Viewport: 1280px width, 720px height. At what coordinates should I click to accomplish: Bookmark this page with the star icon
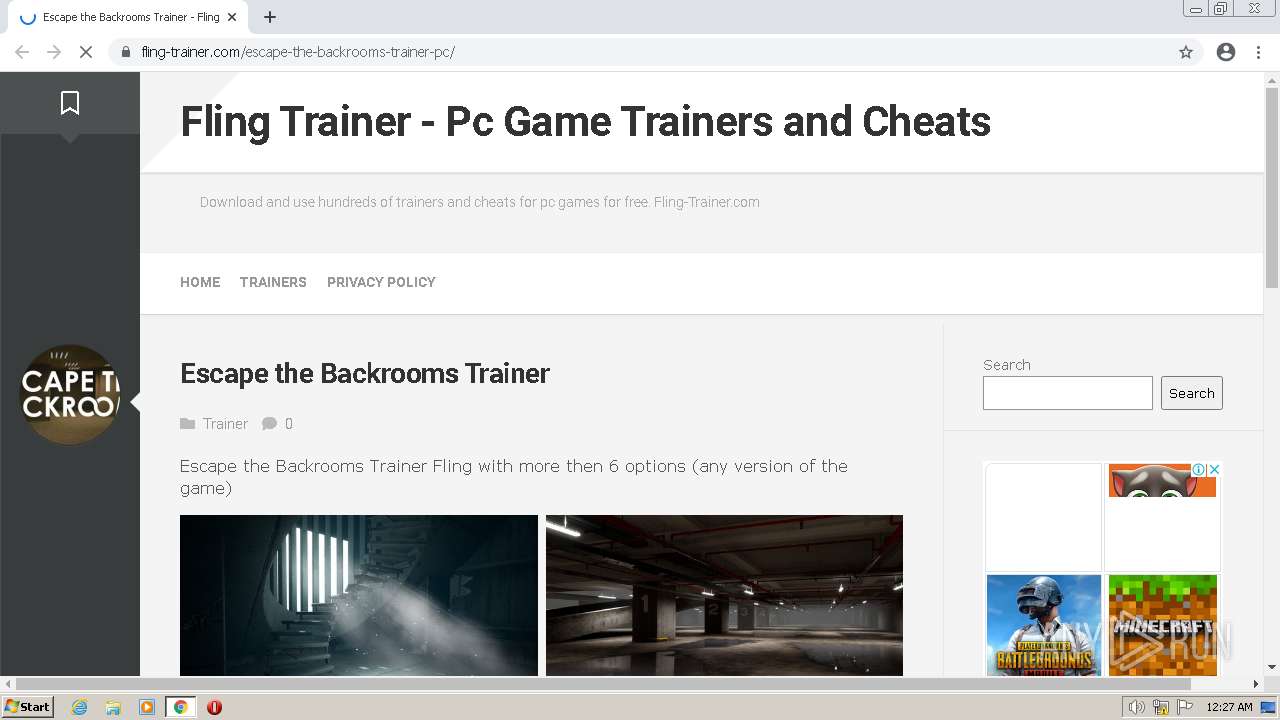point(1186,52)
